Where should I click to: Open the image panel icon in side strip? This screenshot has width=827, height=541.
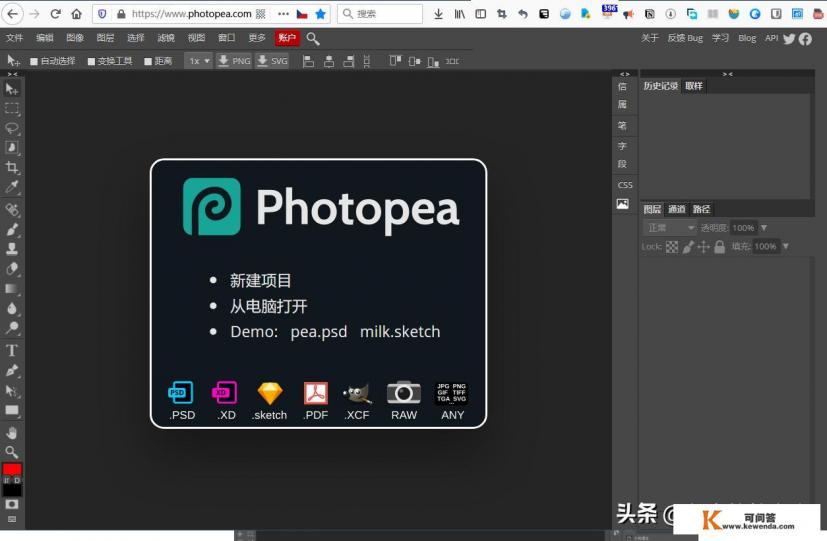click(x=623, y=204)
